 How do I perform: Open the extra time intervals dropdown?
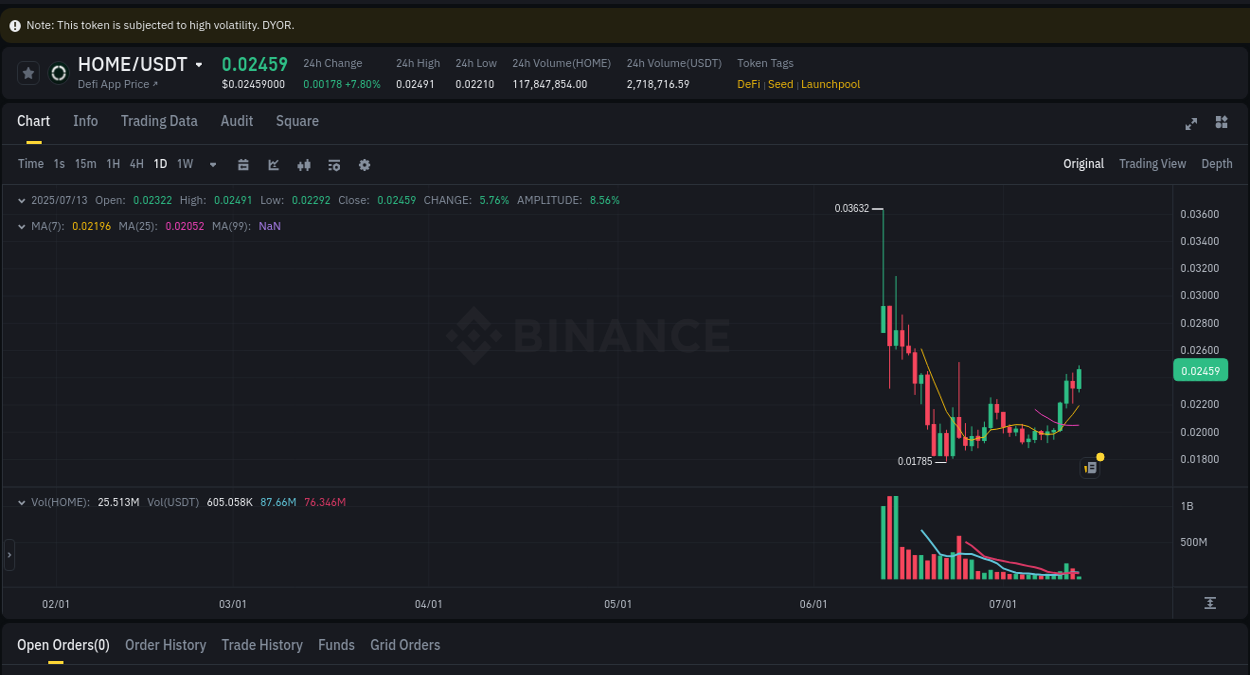click(212, 164)
